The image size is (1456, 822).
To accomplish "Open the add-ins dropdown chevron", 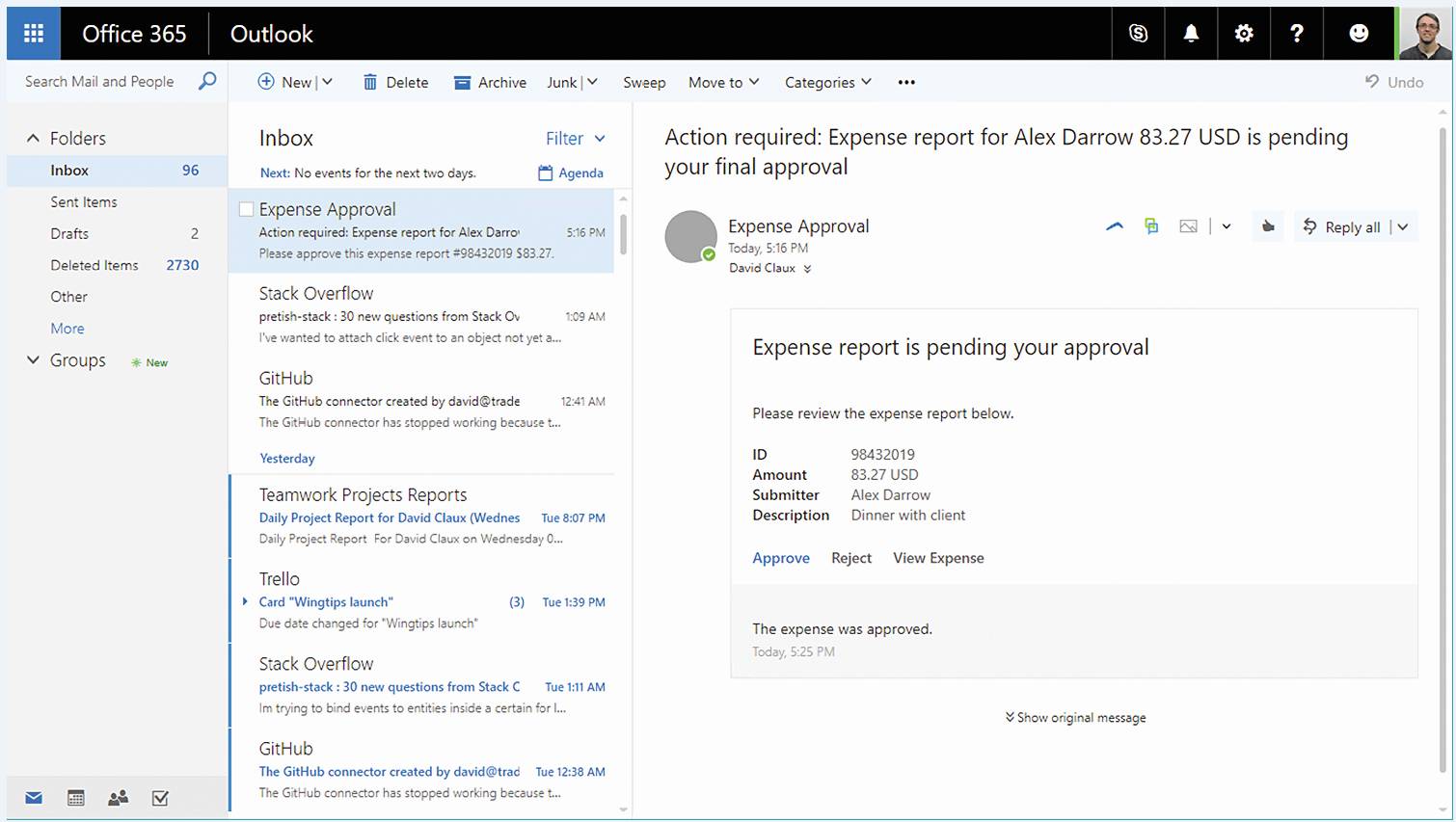I will click(x=1227, y=226).
